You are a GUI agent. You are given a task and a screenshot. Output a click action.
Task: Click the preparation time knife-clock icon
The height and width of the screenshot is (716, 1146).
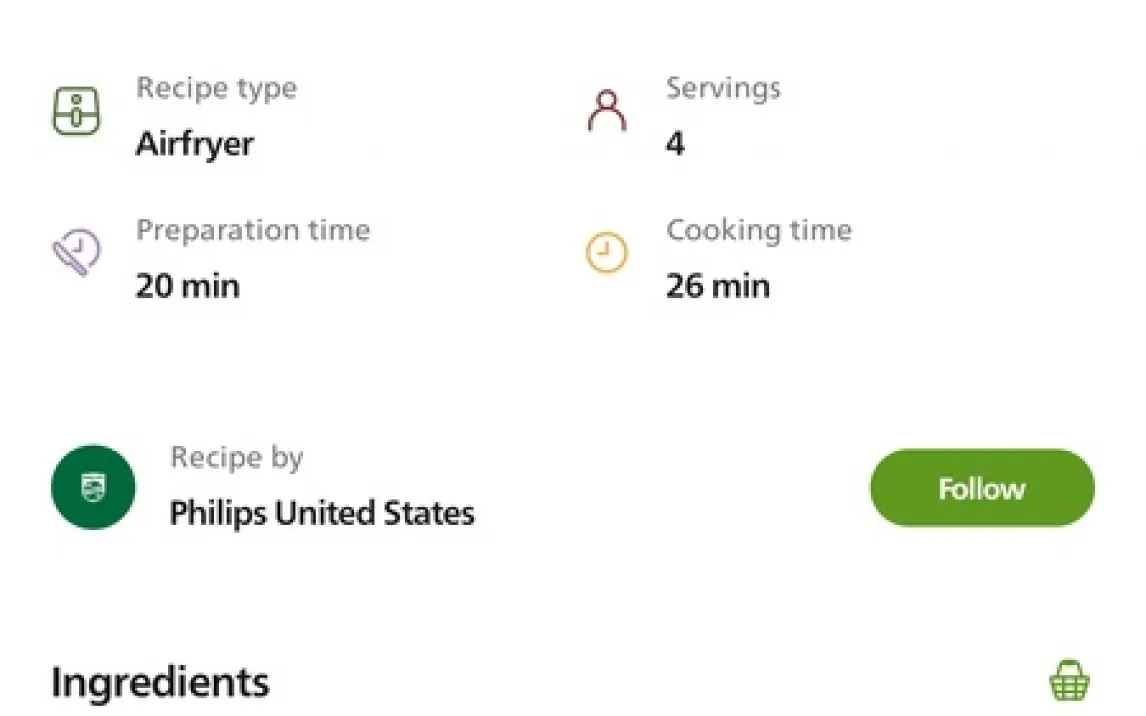tap(76, 254)
